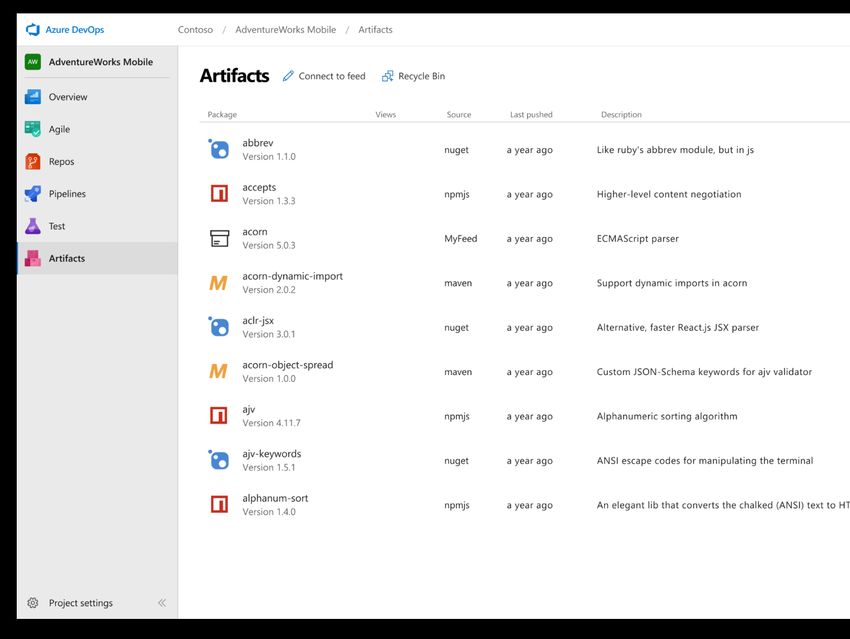Open the AdventureWorks Mobile AW project badge

[33, 62]
